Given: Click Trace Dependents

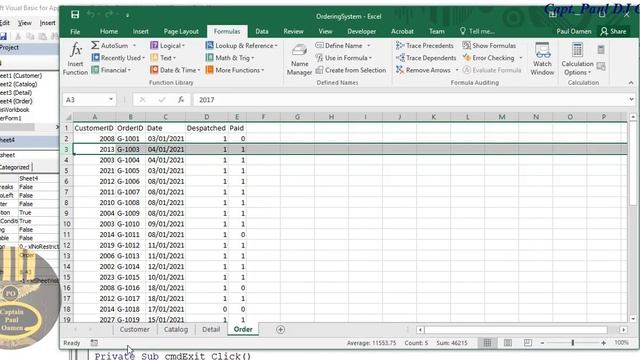Looking at the screenshot, I should (x=426, y=58).
